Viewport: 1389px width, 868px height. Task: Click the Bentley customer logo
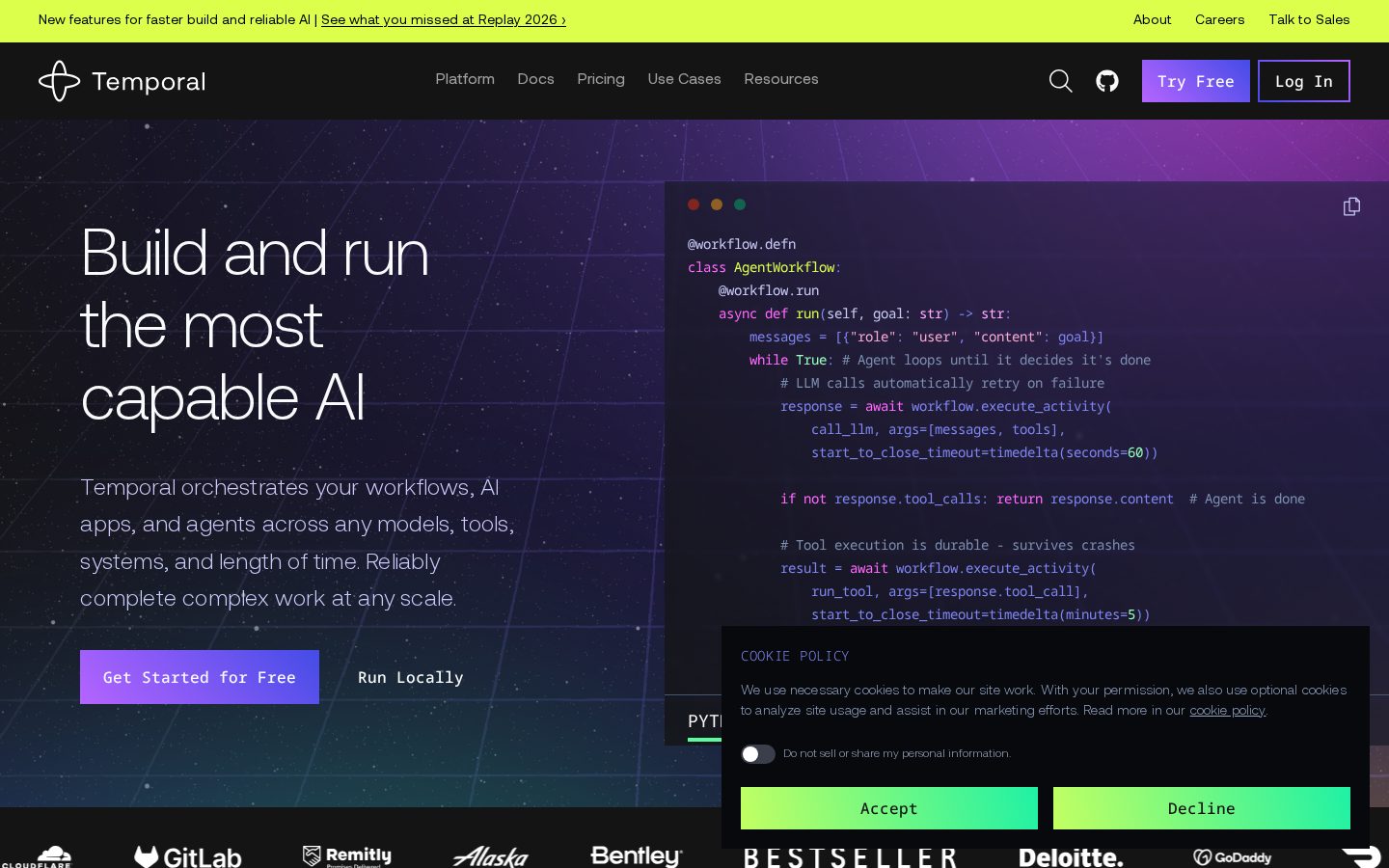[637, 856]
